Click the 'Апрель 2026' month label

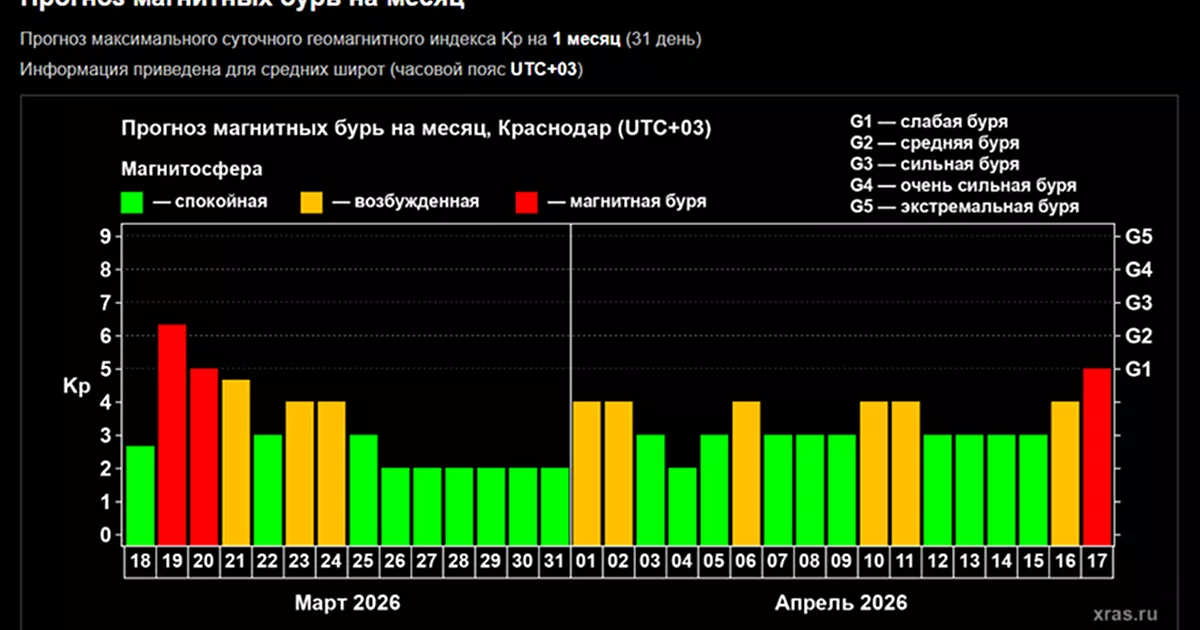click(x=841, y=603)
